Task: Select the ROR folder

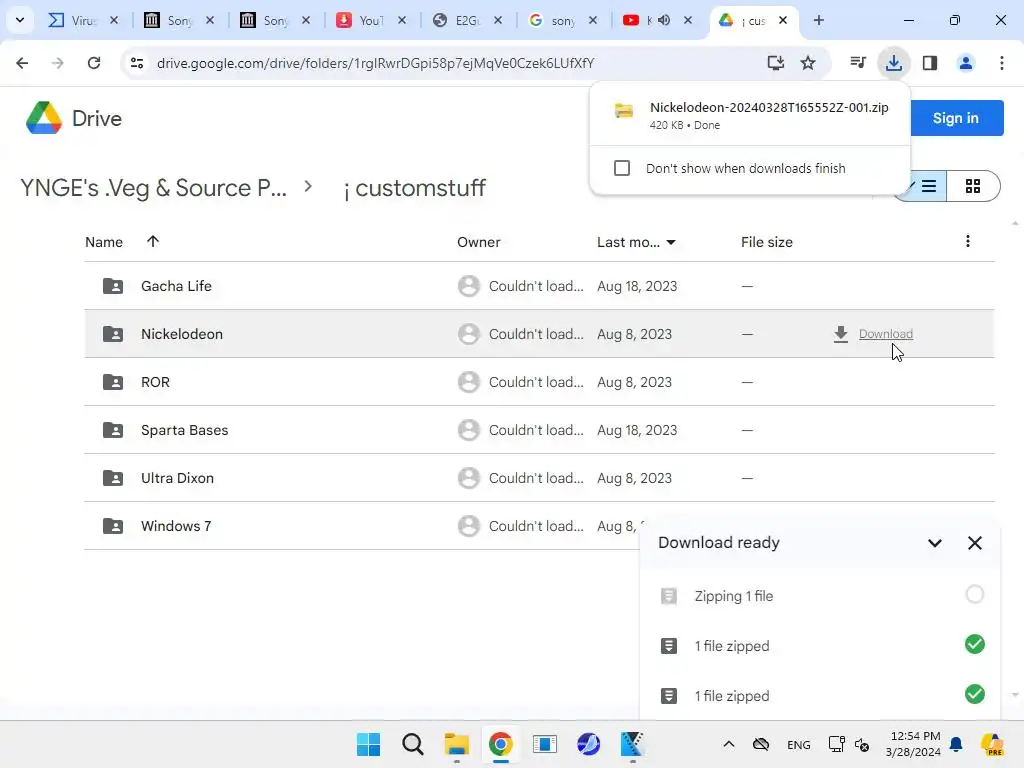Action: point(155,382)
